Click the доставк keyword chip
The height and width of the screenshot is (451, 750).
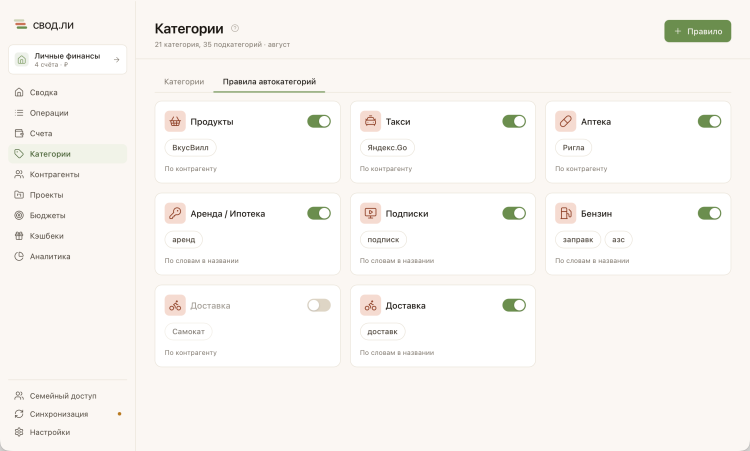point(382,331)
